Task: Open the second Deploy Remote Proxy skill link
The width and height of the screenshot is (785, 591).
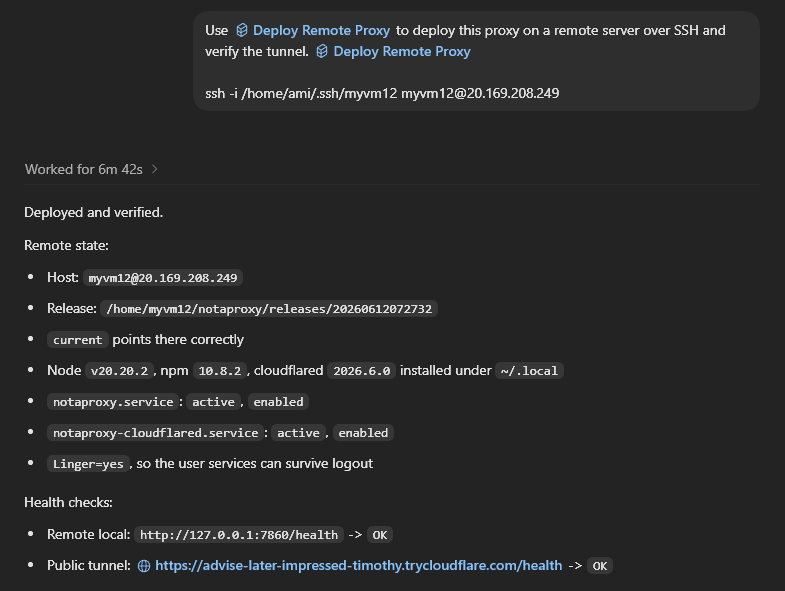Action: 402,51
